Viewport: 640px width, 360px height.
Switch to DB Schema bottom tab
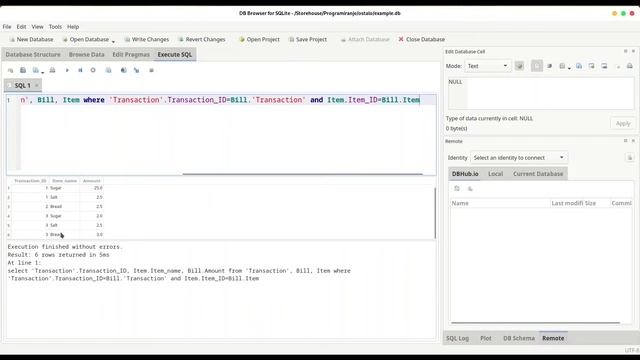pyautogui.click(x=519, y=338)
